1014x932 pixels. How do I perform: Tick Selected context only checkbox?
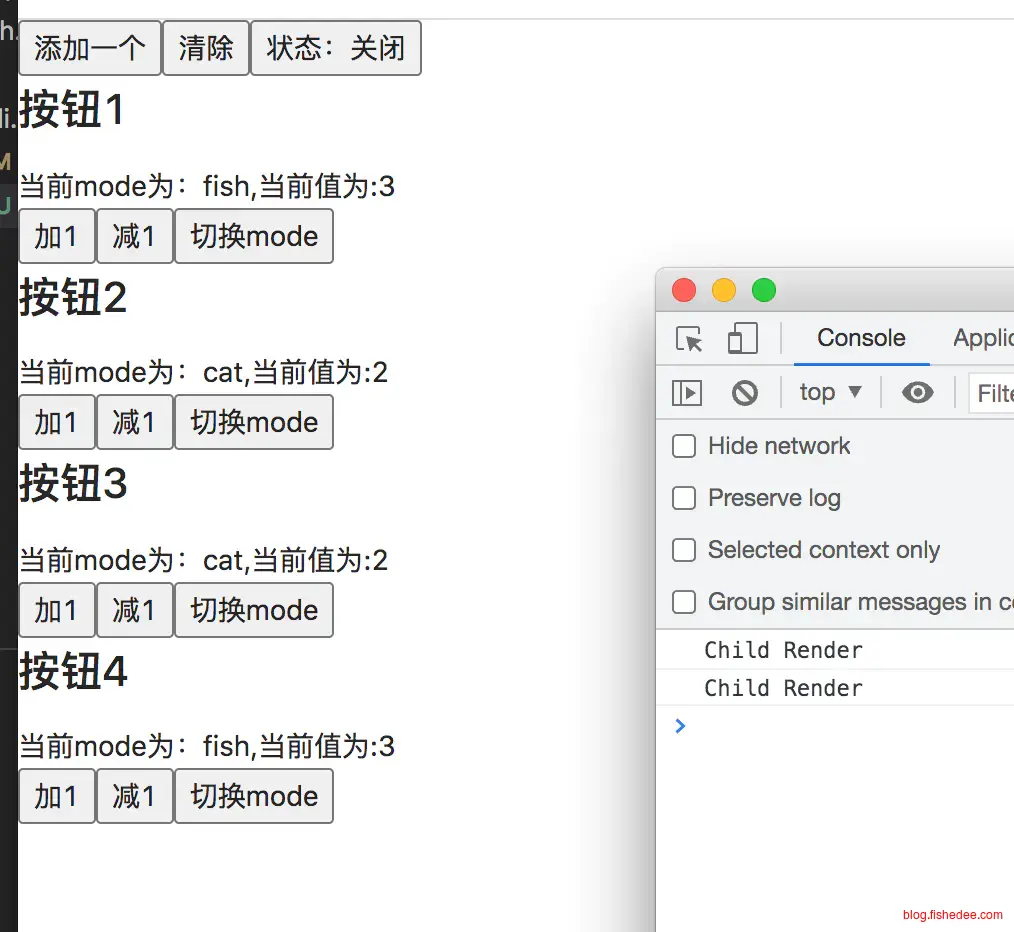[684, 550]
